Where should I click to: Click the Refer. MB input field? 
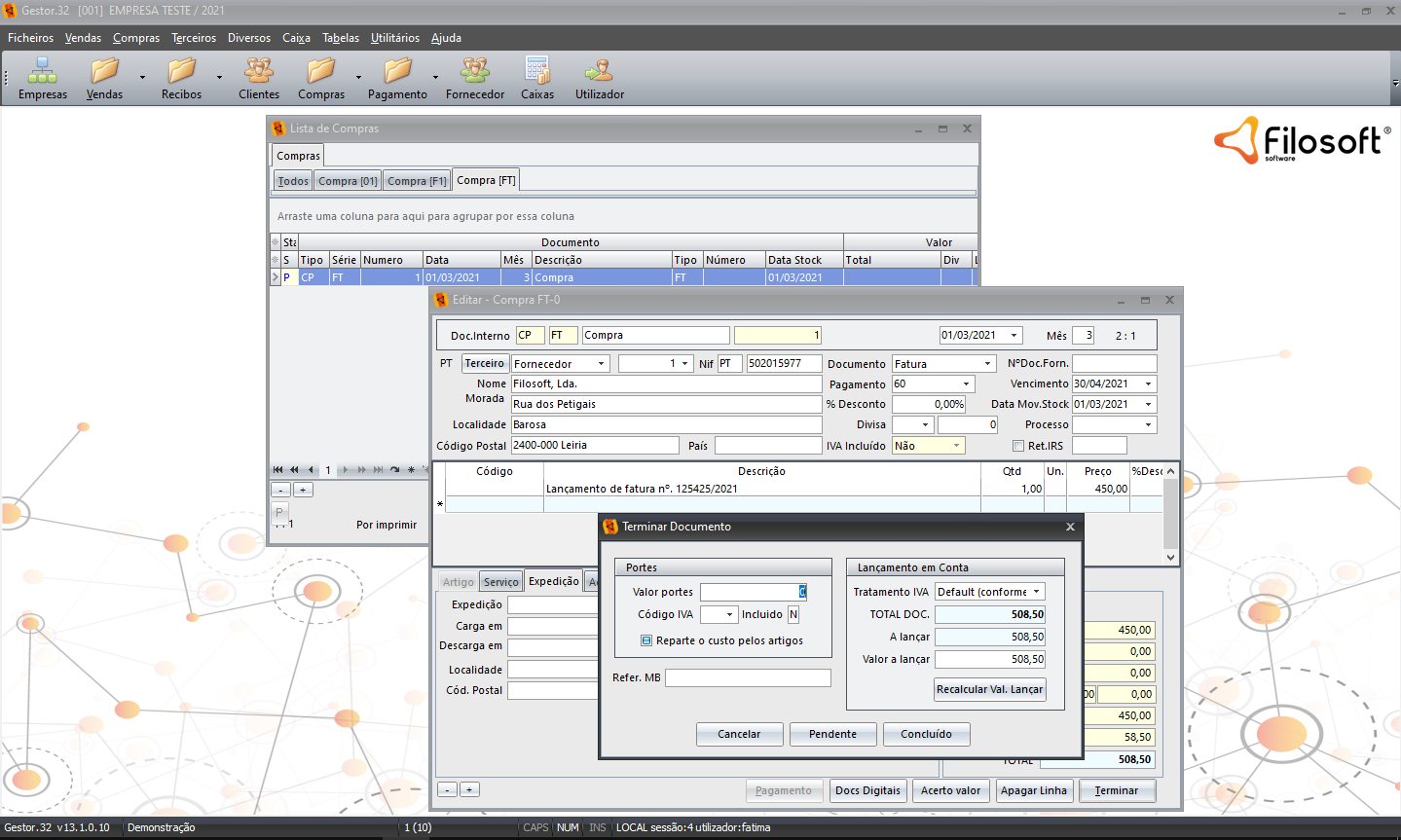click(x=748, y=677)
